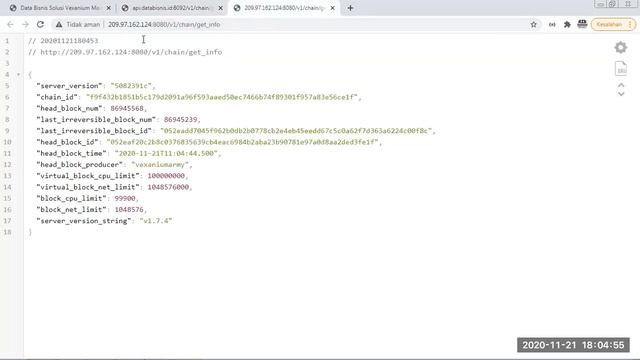This screenshot has width=640, height=360.
Task: Click the "head_block_producer" key
Action: [x=80, y=164]
